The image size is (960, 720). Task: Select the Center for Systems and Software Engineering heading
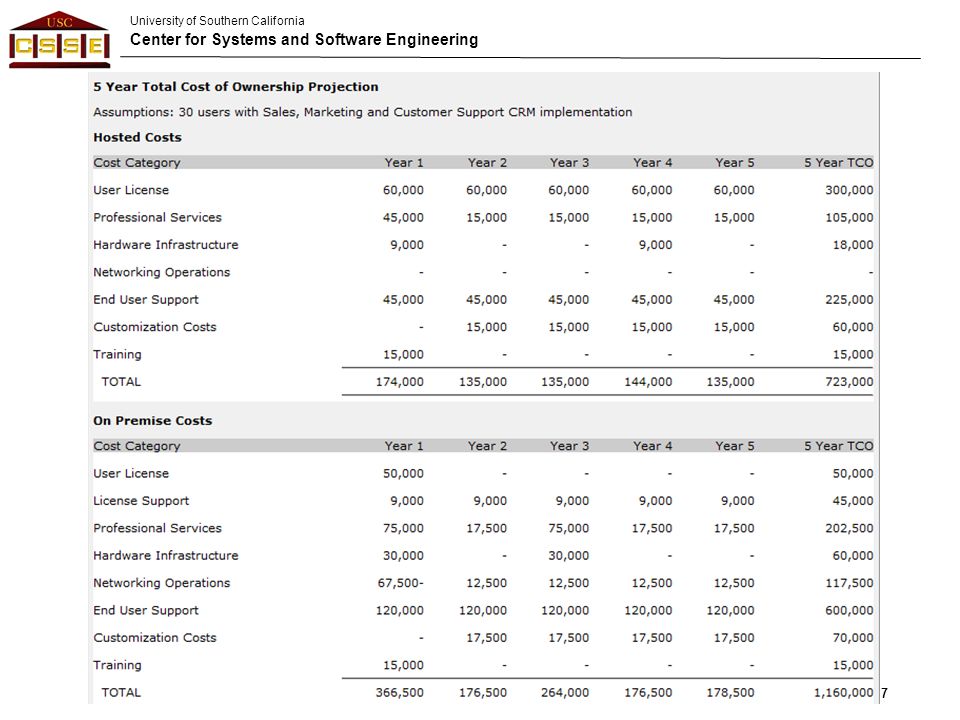pyautogui.click(x=304, y=40)
